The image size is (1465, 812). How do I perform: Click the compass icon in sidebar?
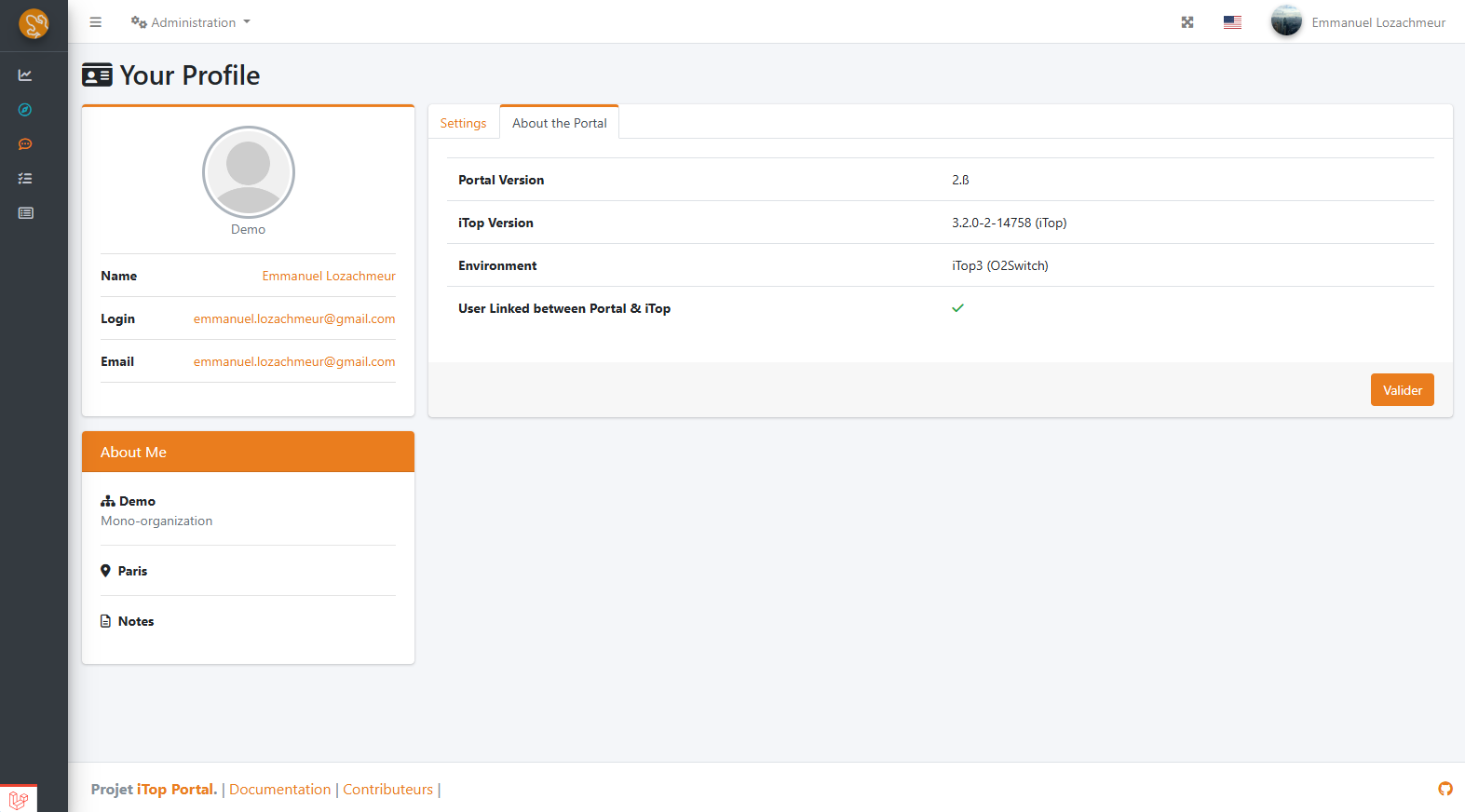(x=25, y=110)
